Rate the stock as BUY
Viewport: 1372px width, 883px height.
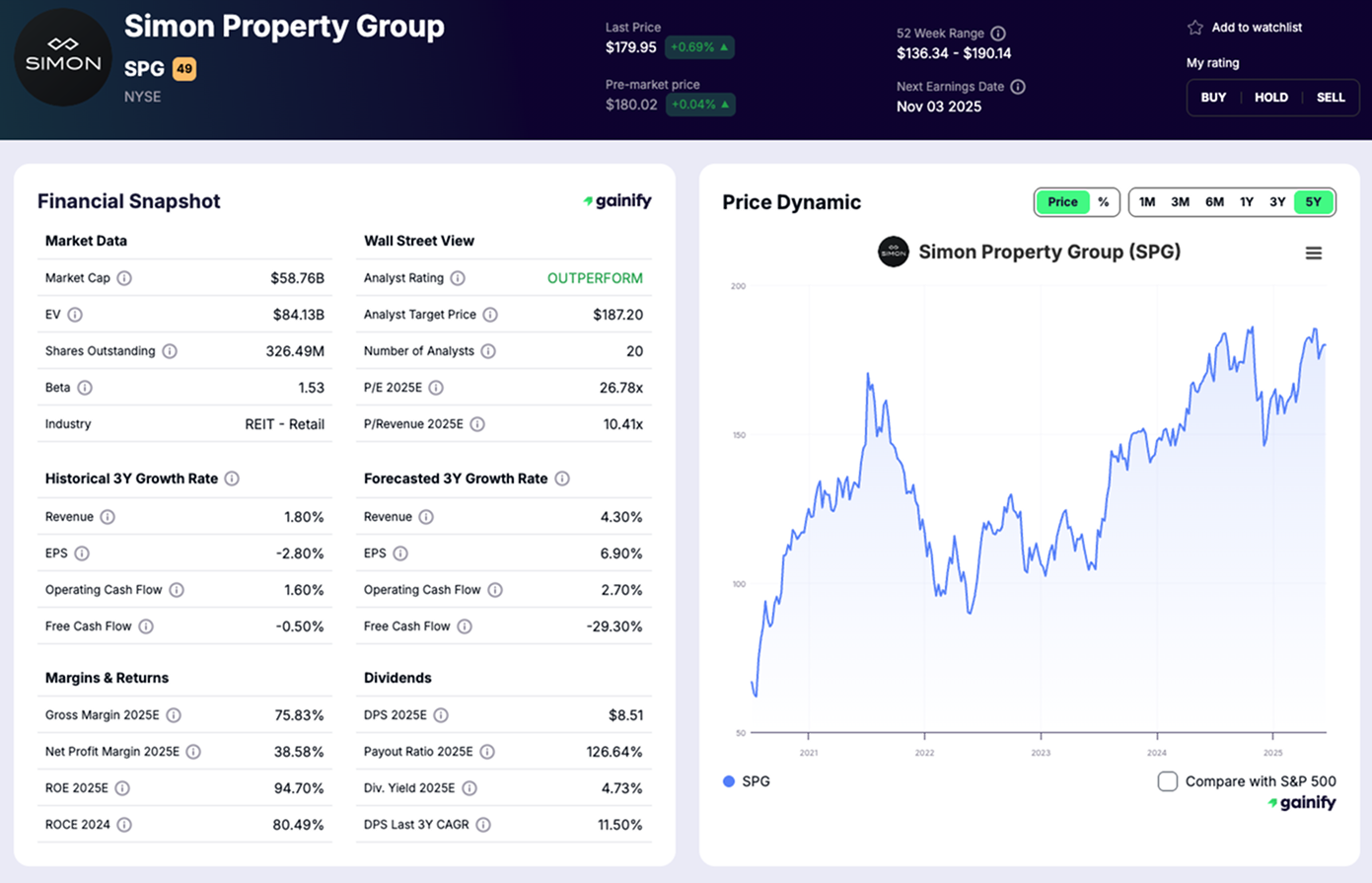click(x=1213, y=97)
